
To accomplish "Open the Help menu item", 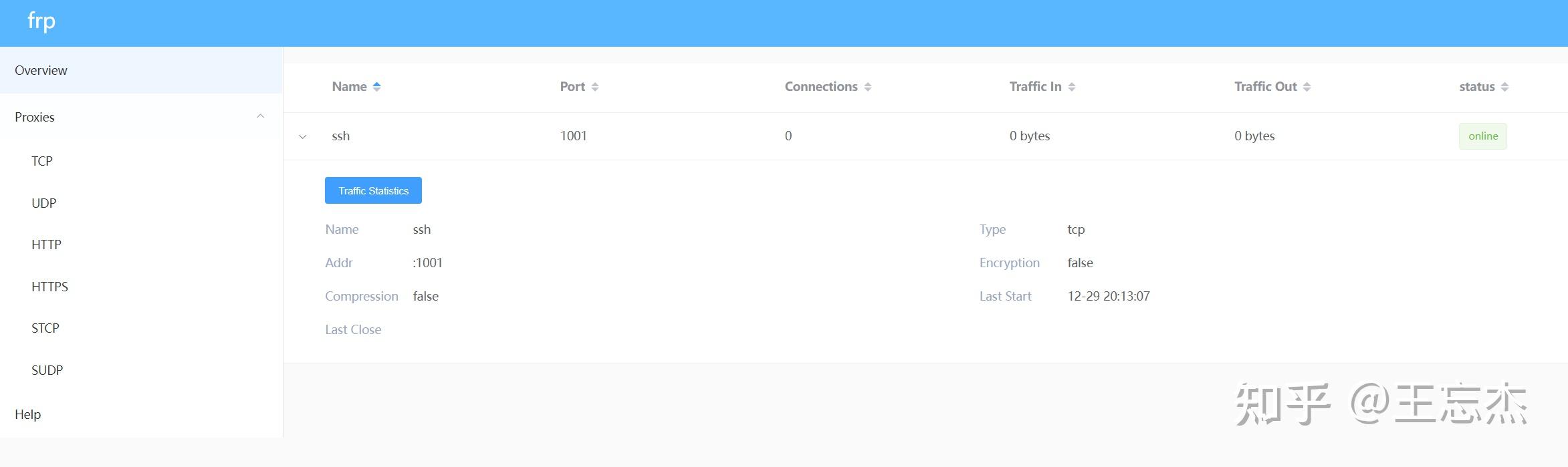I will pos(28,414).
